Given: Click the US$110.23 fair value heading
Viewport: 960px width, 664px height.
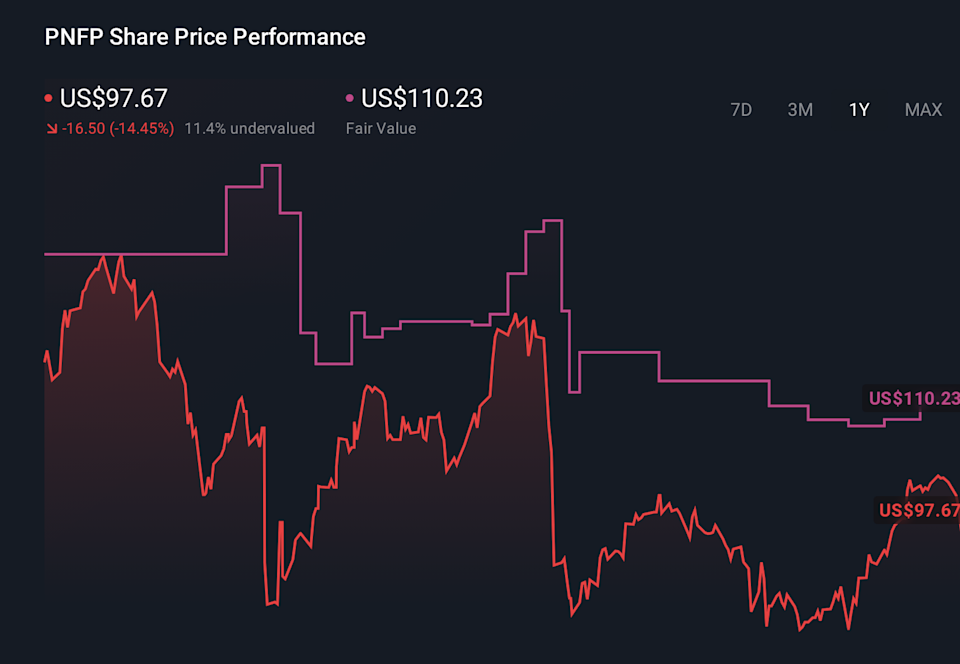Looking at the screenshot, I should 422,98.
